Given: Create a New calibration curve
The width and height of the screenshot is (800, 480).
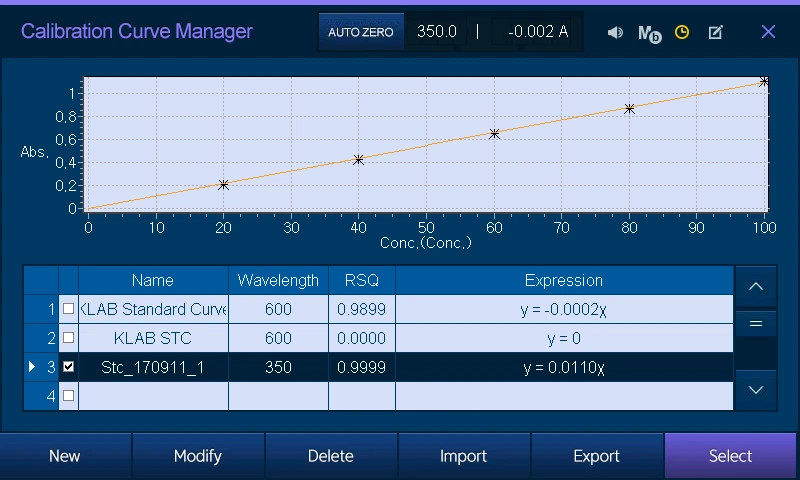Looking at the screenshot, I should tap(65, 456).
